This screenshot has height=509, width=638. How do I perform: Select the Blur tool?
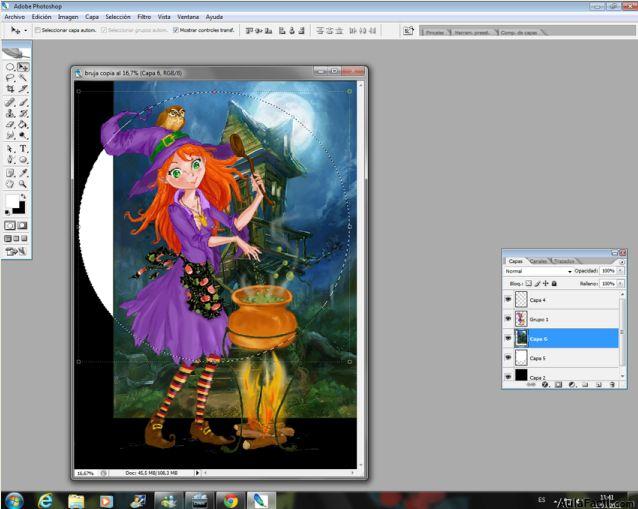[10, 135]
